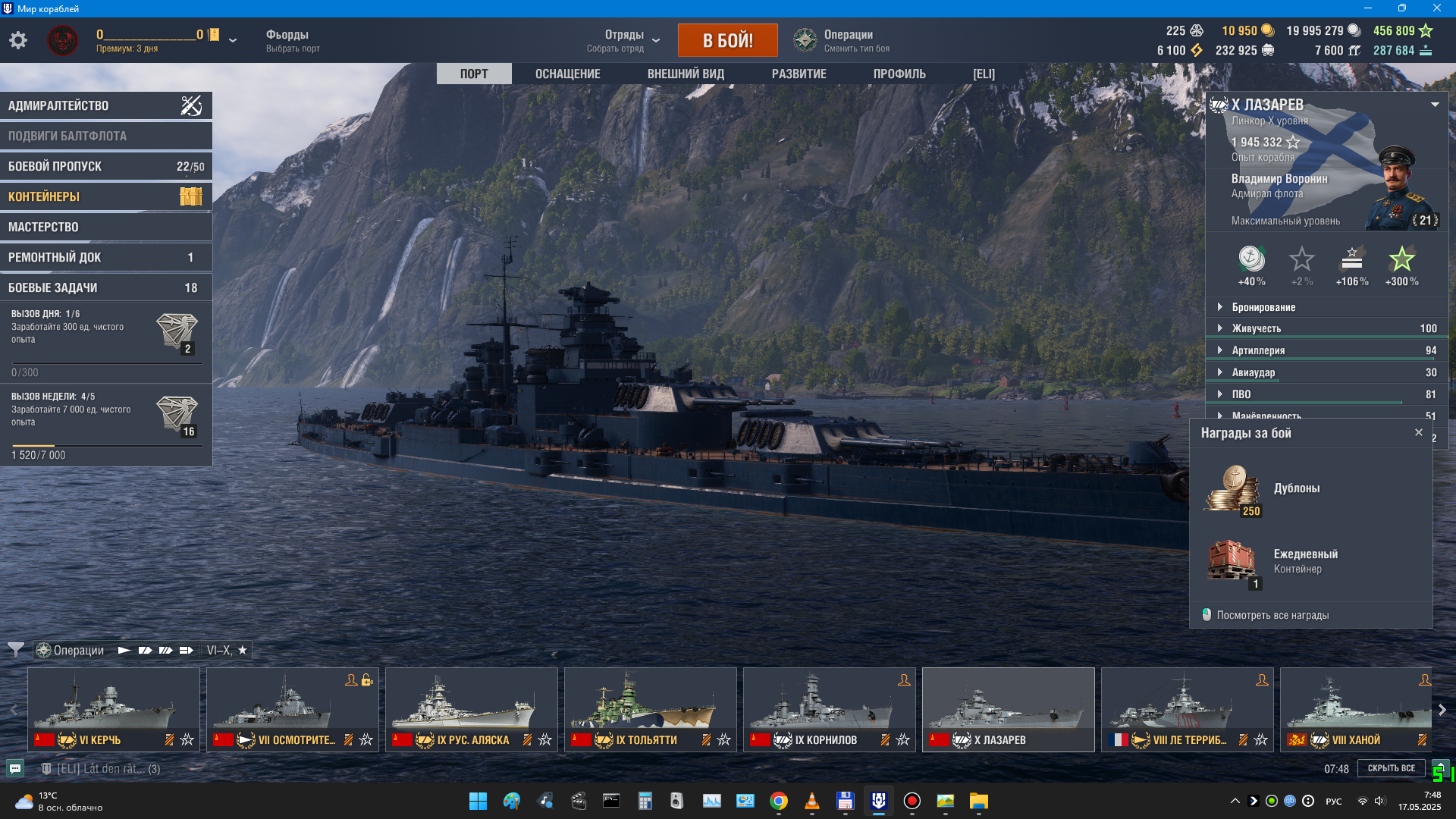Open the settings gear in top bar
This screenshot has height=819, width=1456.
click(18, 40)
